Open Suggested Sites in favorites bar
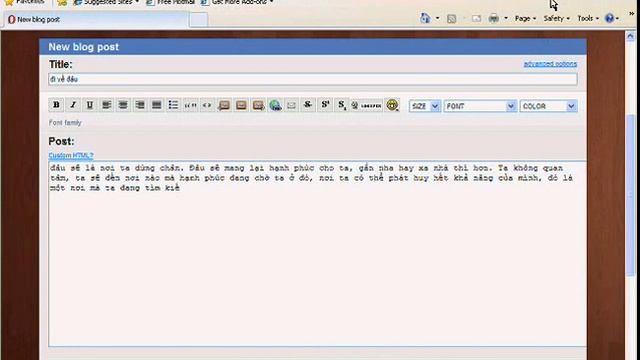This screenshot has width=640, height=360. pos(106,2)
